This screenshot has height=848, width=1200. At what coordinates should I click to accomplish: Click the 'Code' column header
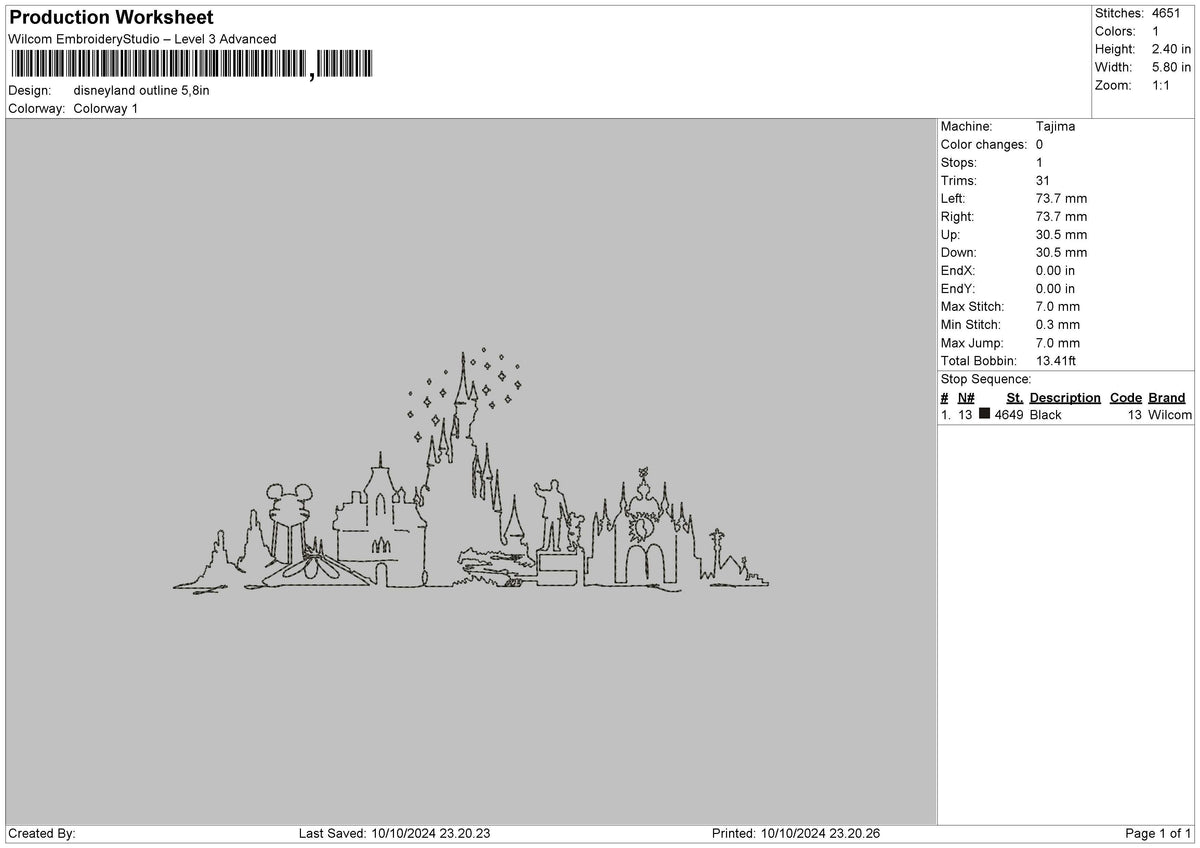coord(1126,397)
